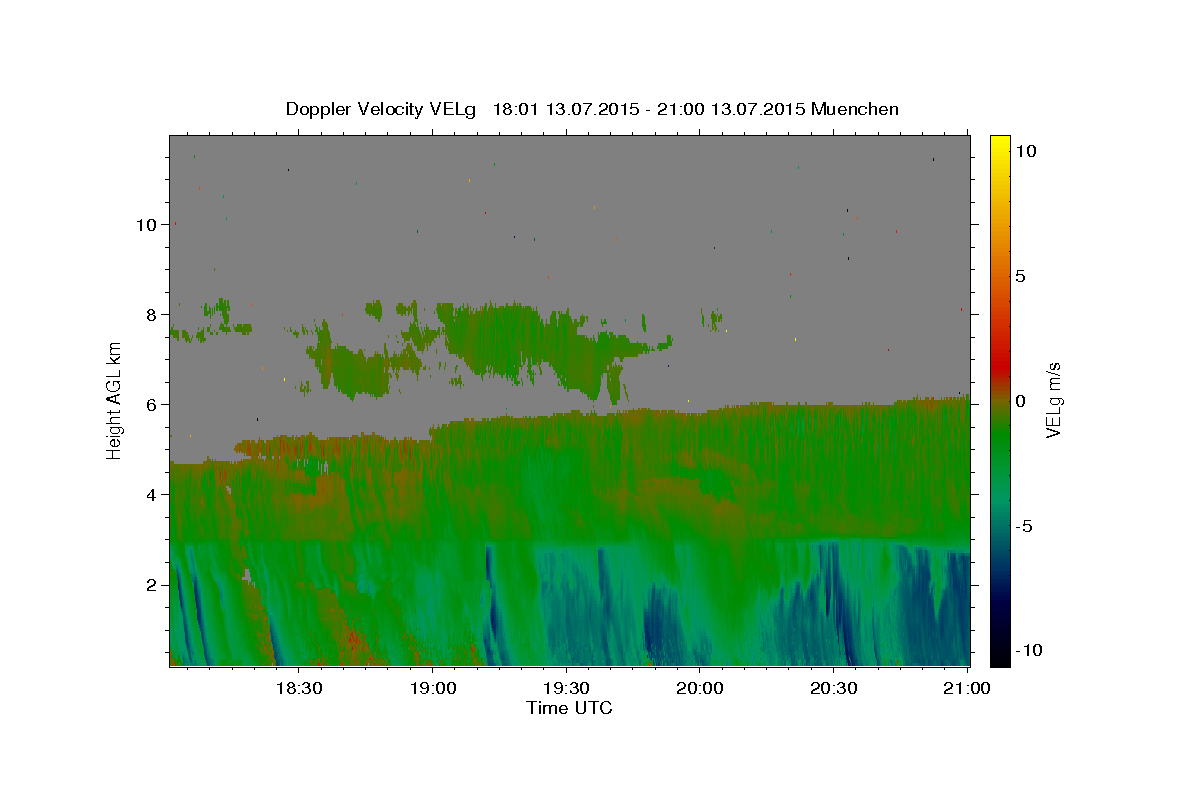This screenshot has height=800, width=1200.
Task: Click the colorbar value 5 label
Action: (x=1020, y=276)
